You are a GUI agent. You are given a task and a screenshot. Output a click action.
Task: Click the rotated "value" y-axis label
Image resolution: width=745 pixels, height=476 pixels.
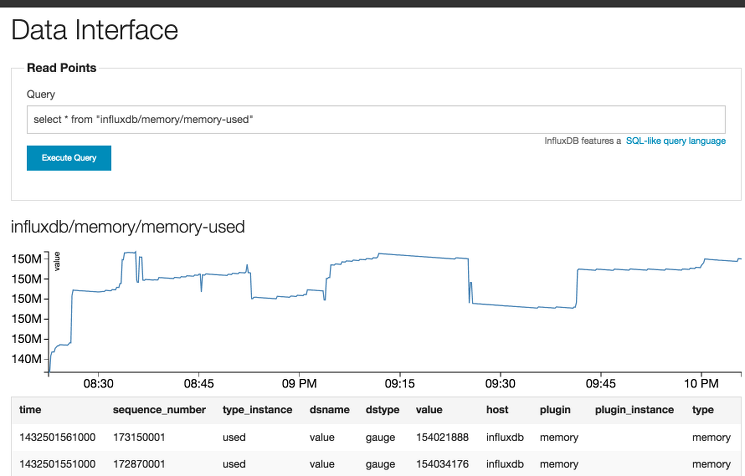tap(57, 262)
